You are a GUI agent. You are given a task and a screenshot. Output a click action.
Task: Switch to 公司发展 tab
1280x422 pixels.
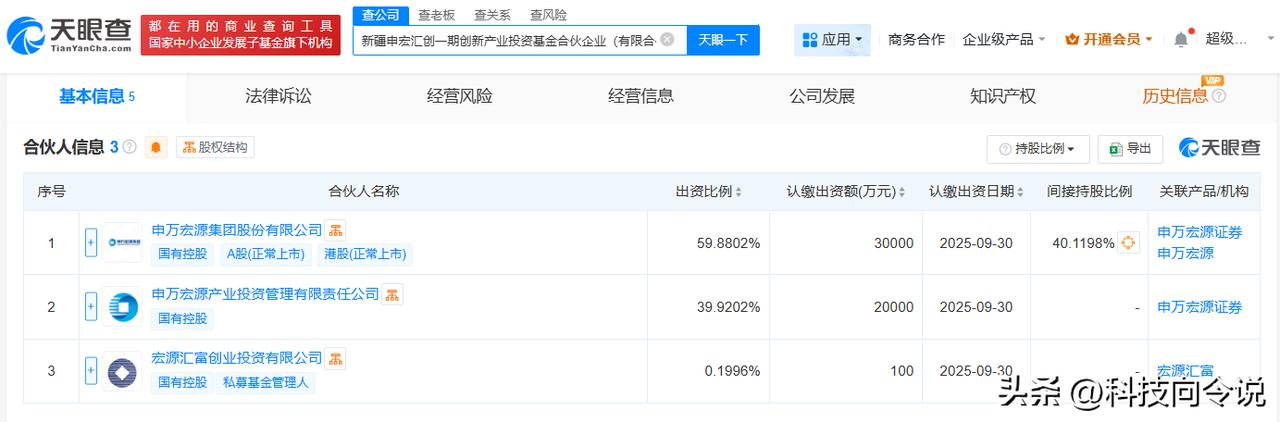pyautogui.click(x=822, y=96)
